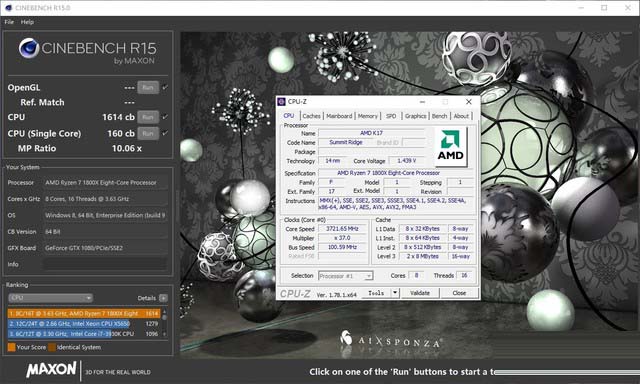The height and width of the screenshot is (384, 640).
Task: Switch to CPU-Z Memory tab
Action: pyautogui.click(x=367, y=116)
